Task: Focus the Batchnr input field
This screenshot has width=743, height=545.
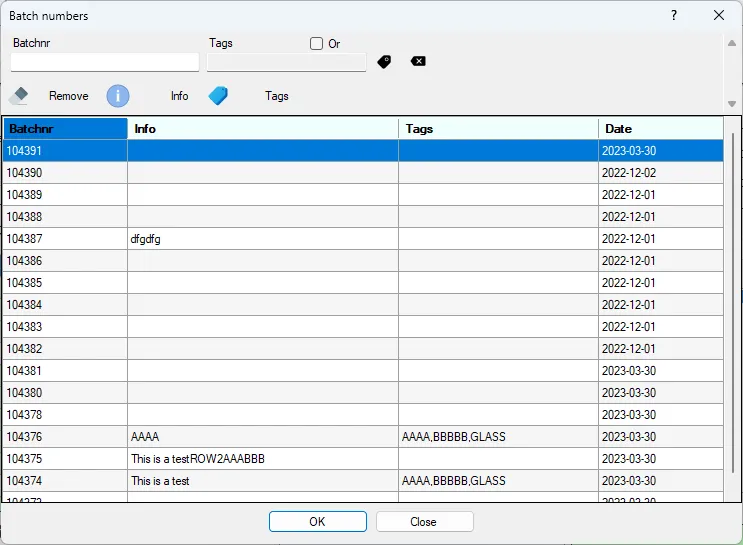Action: coord(105,62)
